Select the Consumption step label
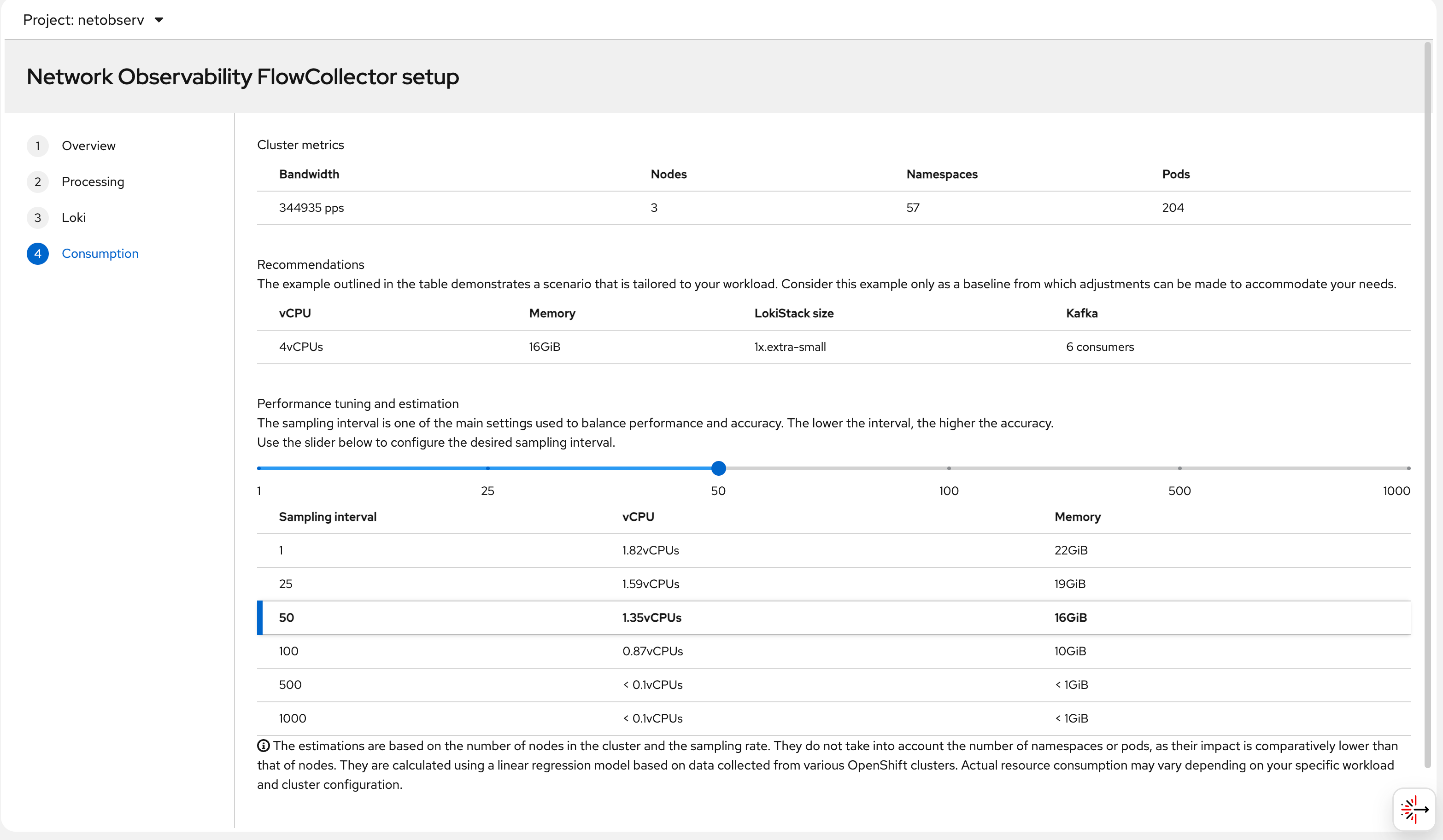 click(x=100, y=253)
